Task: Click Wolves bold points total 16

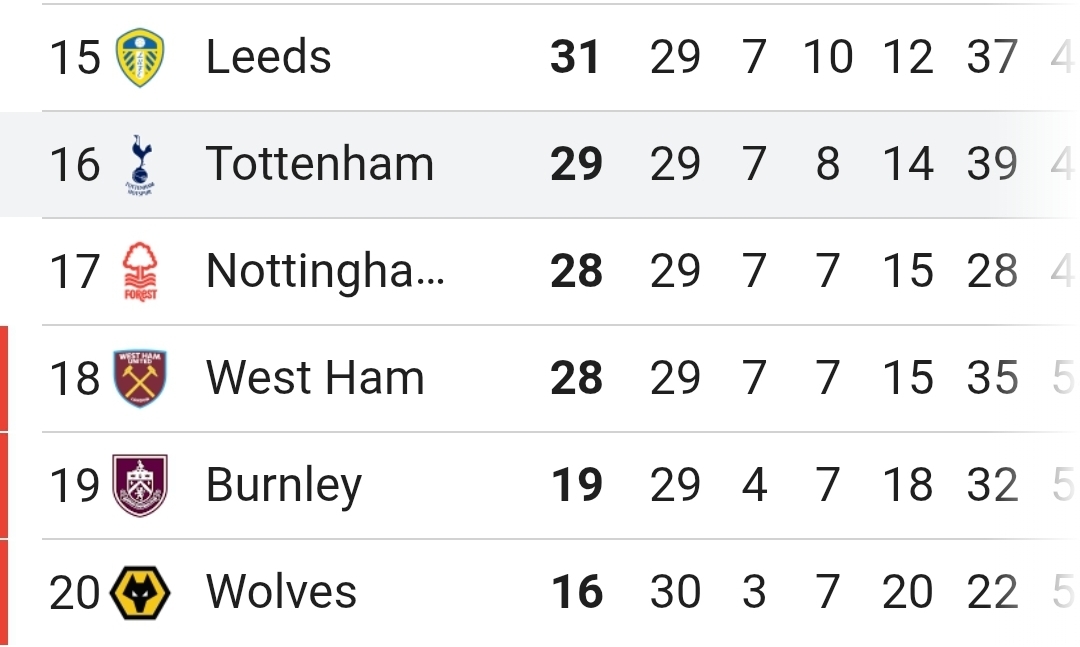Action: (x=576, y=592)
